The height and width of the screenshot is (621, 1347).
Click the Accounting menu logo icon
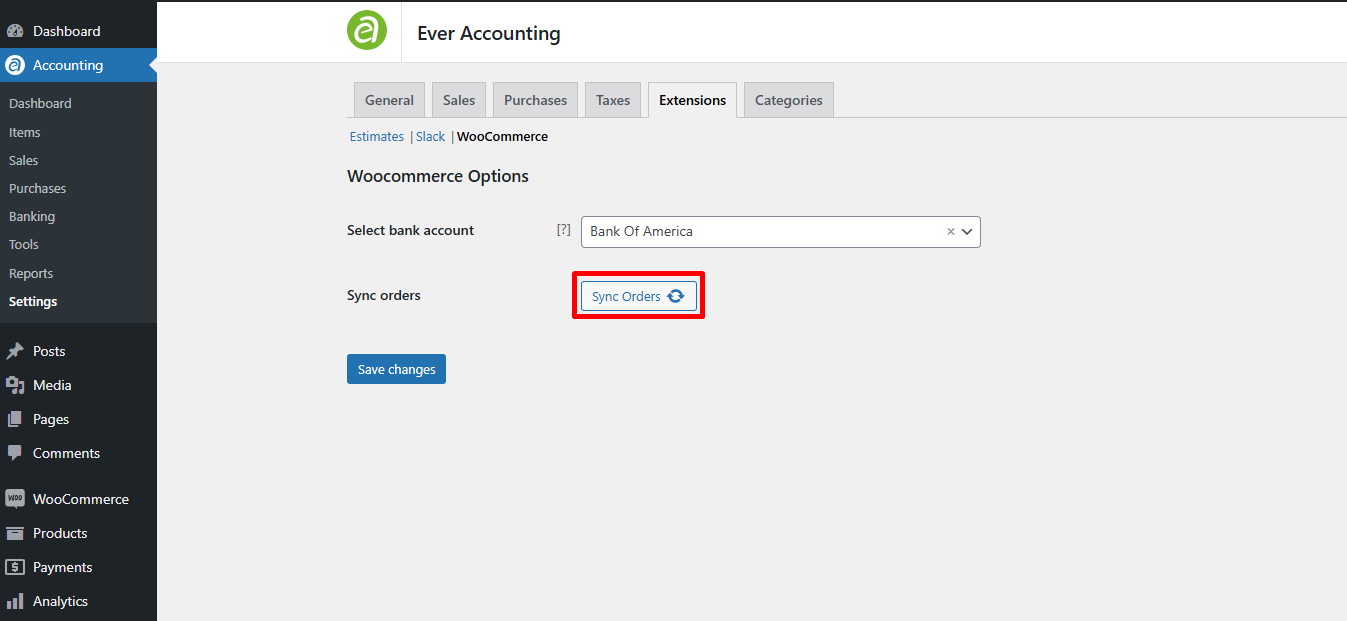point(15,65)
